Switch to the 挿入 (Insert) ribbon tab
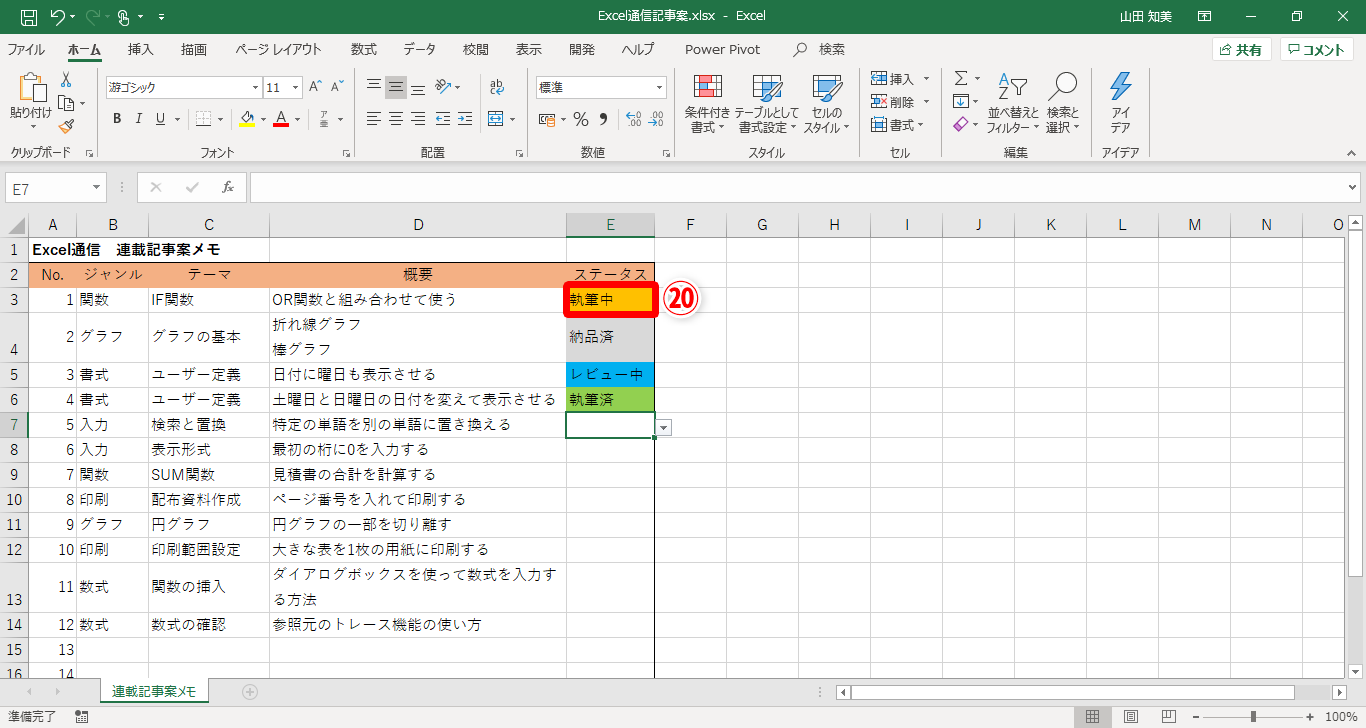 (141, 50)
